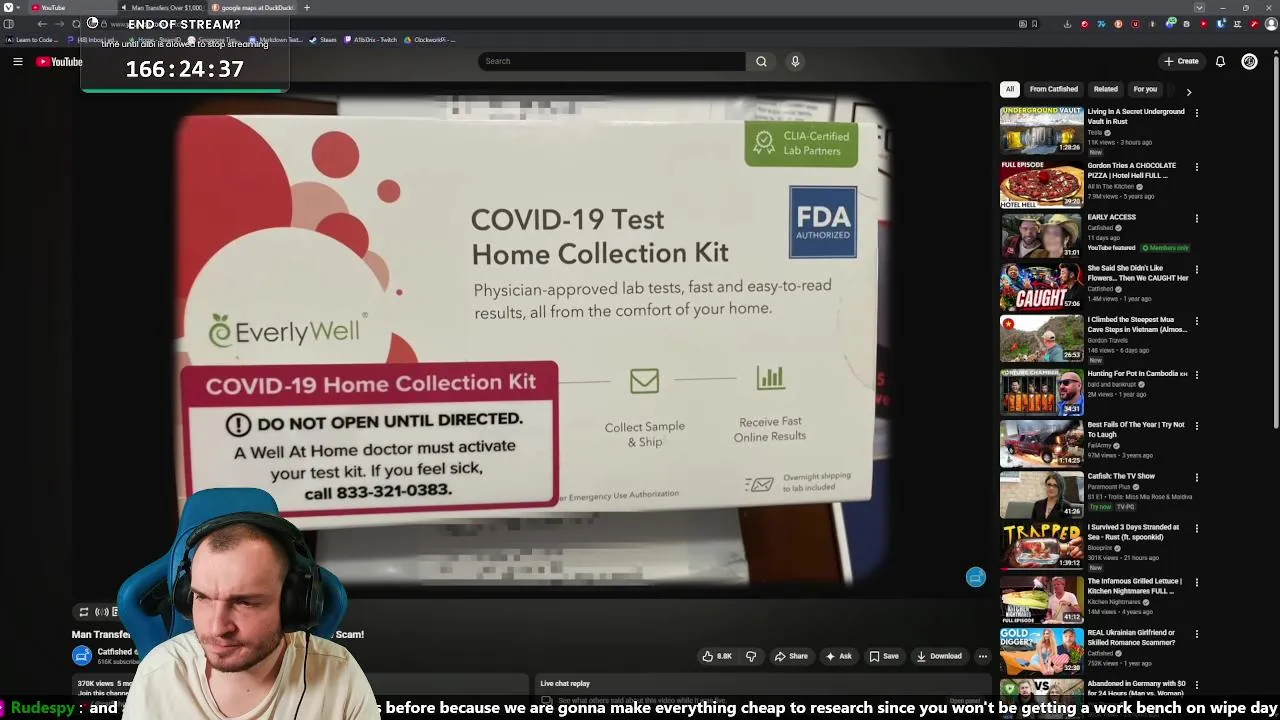Open the YouTube hamburger guide menu
The image size is (1280, 720).
17,62
